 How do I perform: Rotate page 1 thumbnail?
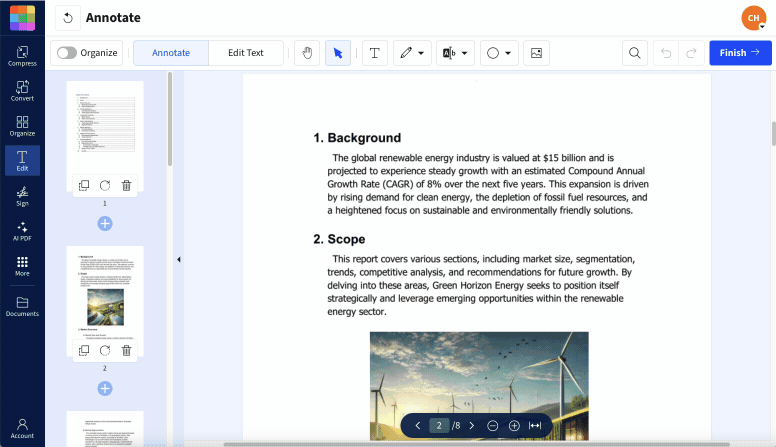click(105, 186)
